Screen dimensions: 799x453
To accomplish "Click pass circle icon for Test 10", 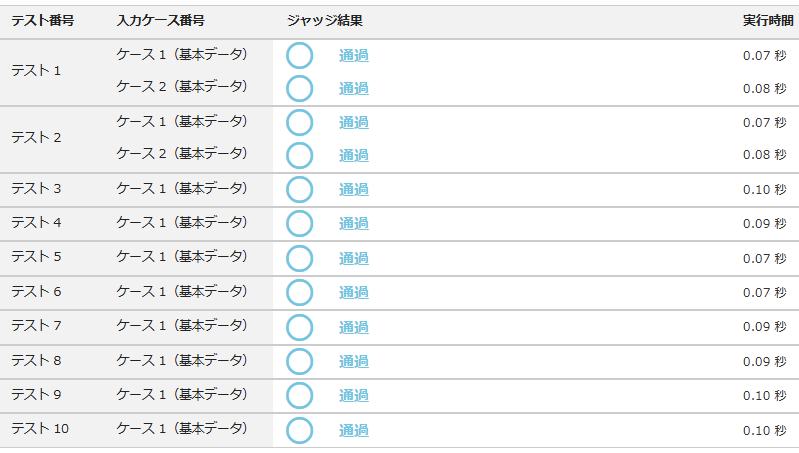I will [300, 431].
